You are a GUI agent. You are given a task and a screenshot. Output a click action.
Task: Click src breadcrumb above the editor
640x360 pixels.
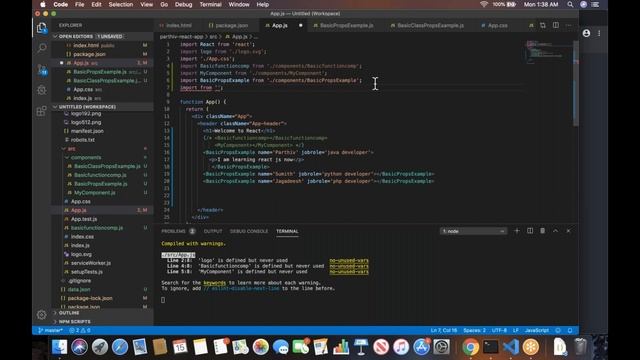213,37
